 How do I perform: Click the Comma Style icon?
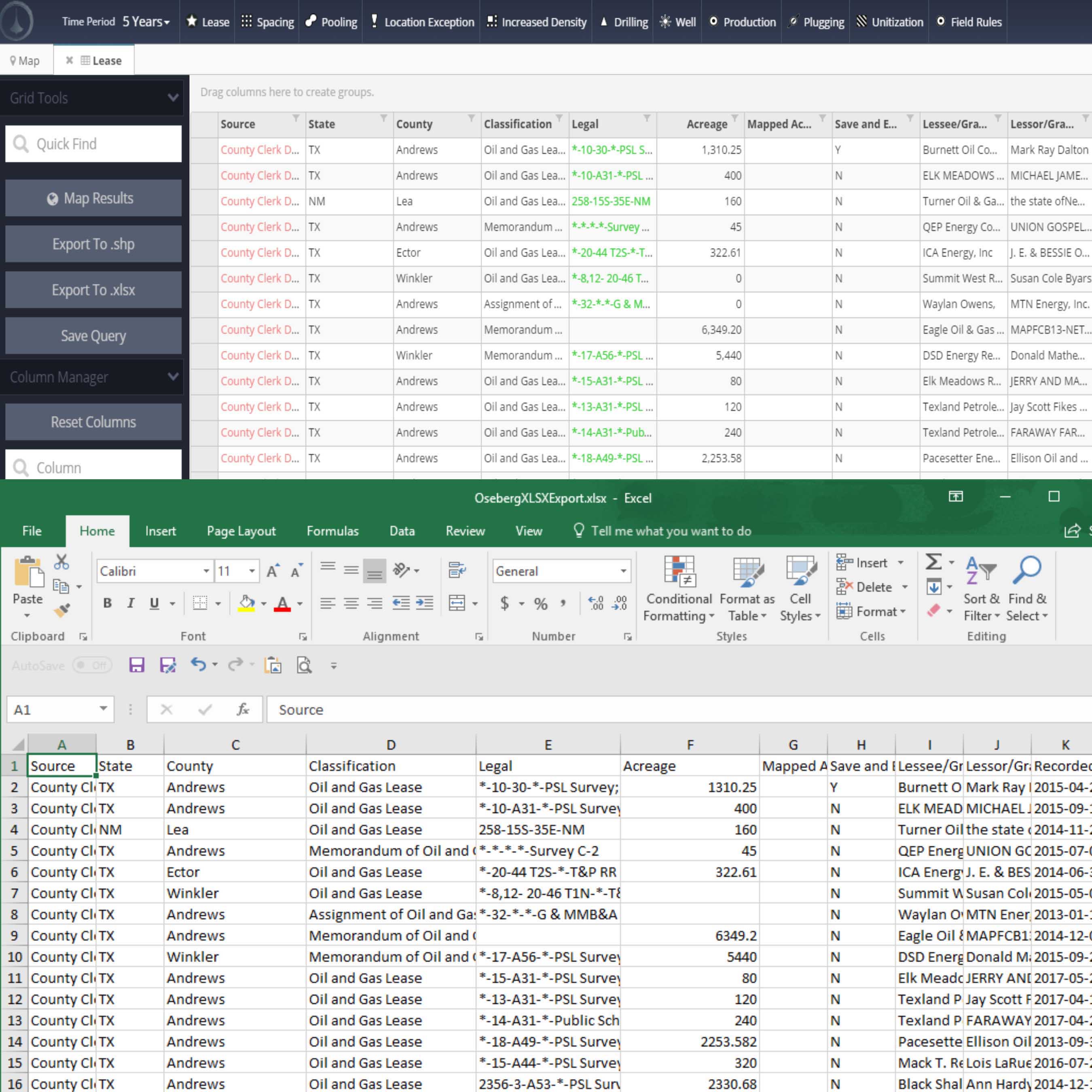563,604
